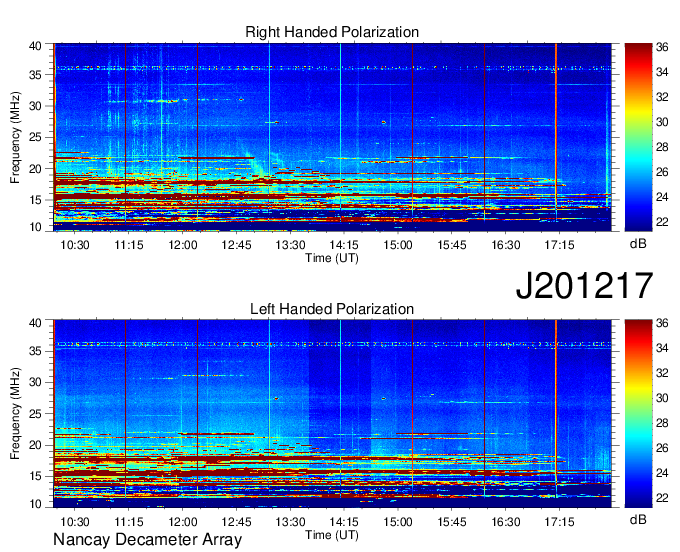
Task: Click the 40 MHz tick label on the top plot
Action: (x=35, y=46)
